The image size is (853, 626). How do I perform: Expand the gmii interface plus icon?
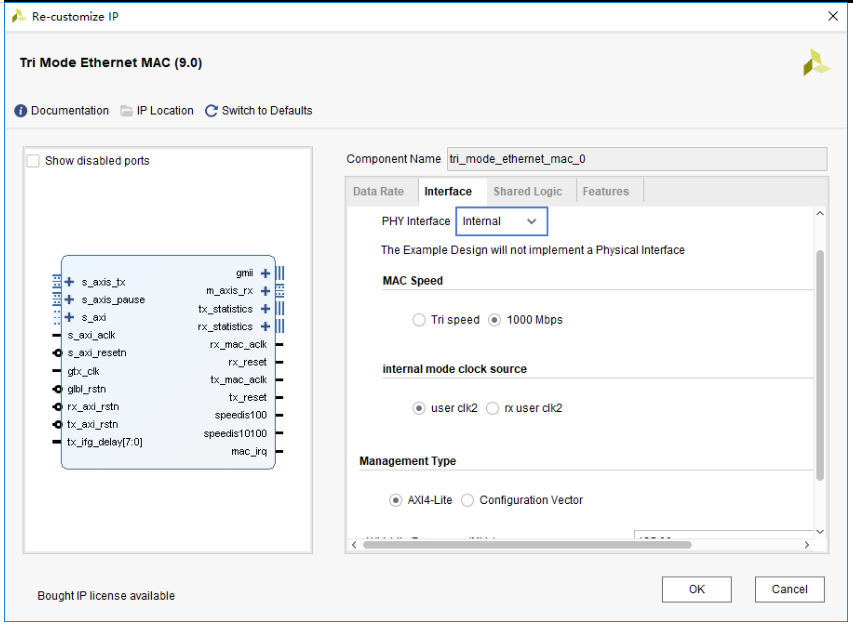(x=265, y=273)
